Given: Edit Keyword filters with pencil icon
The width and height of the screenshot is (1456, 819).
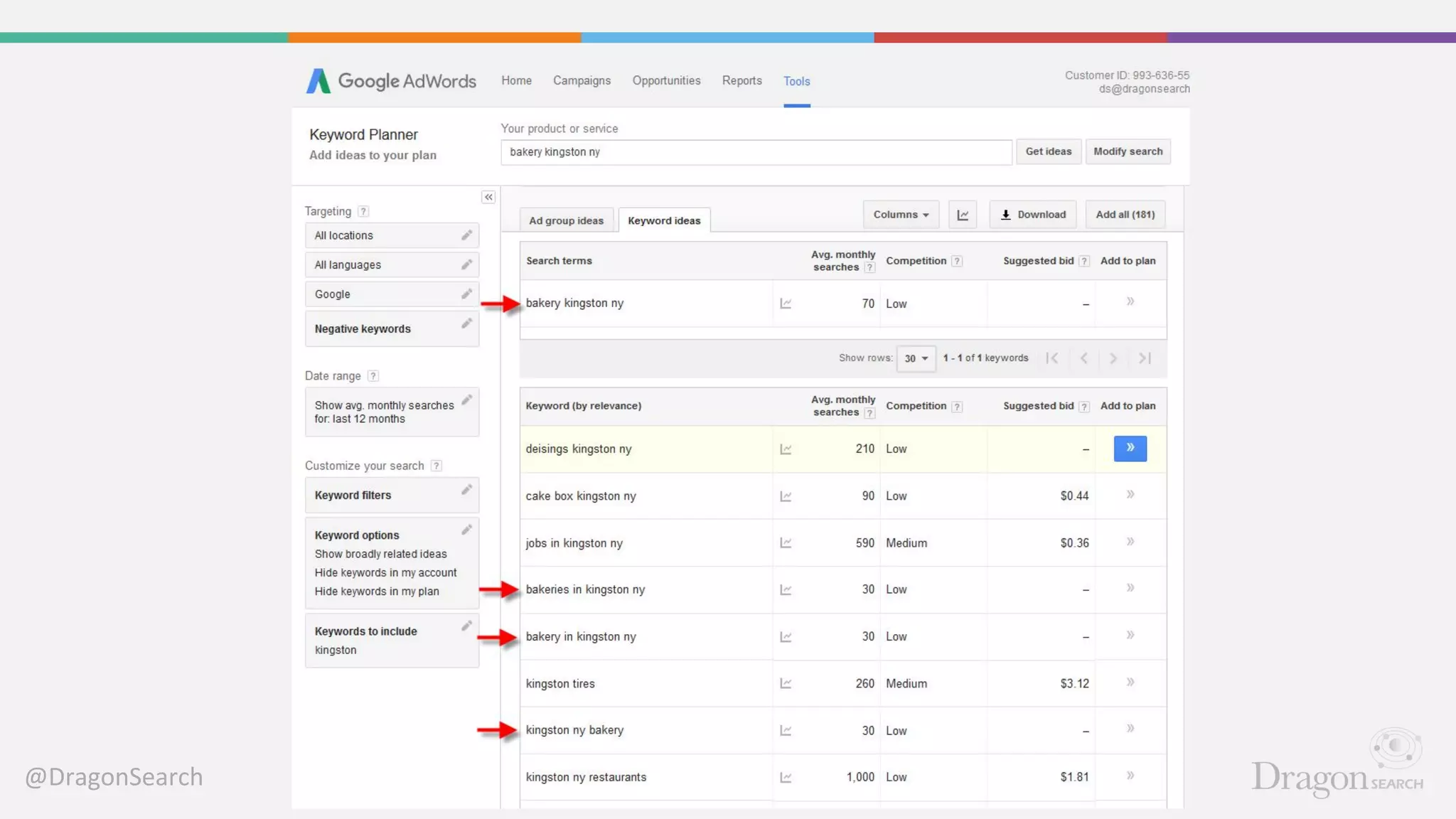Looking at the screenshot, I should pos(466,490).
